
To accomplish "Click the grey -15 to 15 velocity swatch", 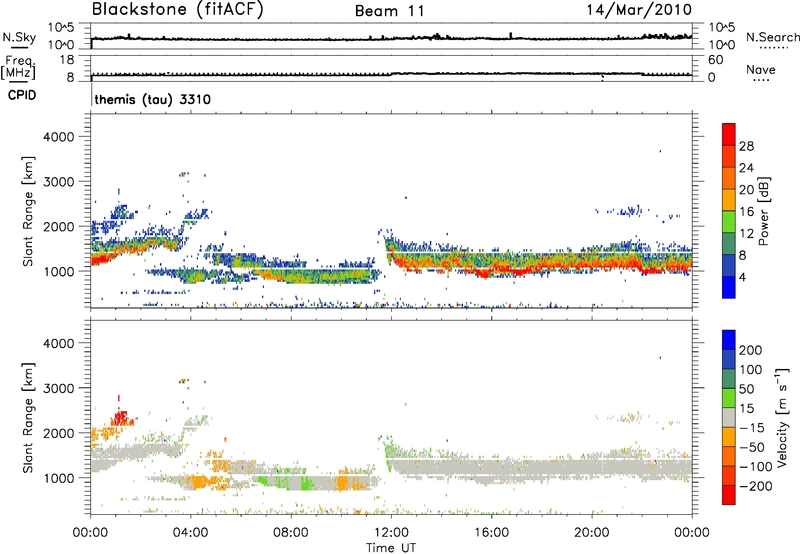I will click(x=729, y=418).
